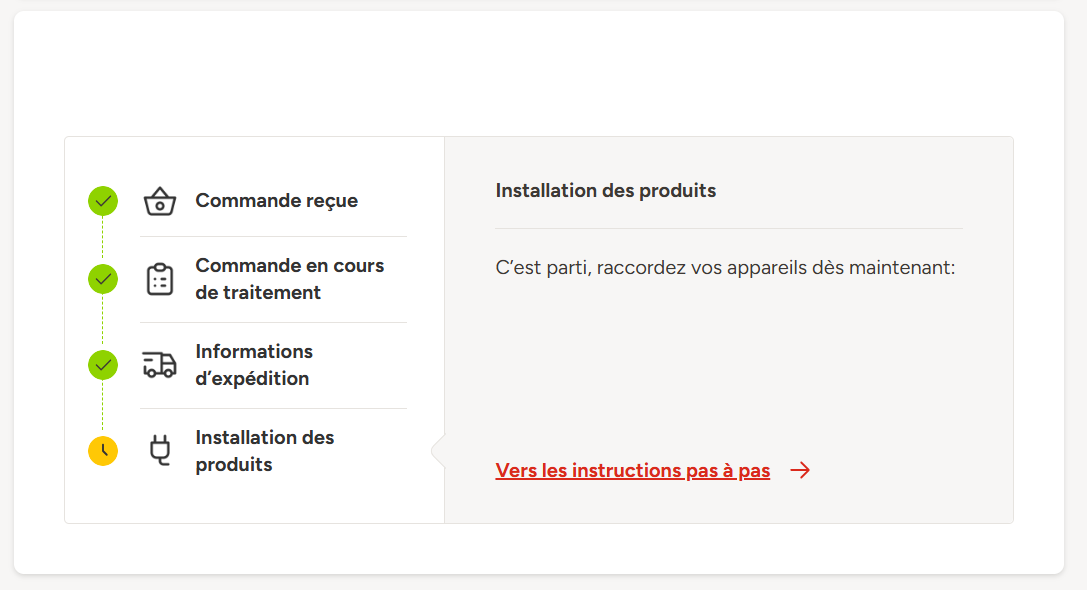Click the shopping basket icon

coord(160,201)
